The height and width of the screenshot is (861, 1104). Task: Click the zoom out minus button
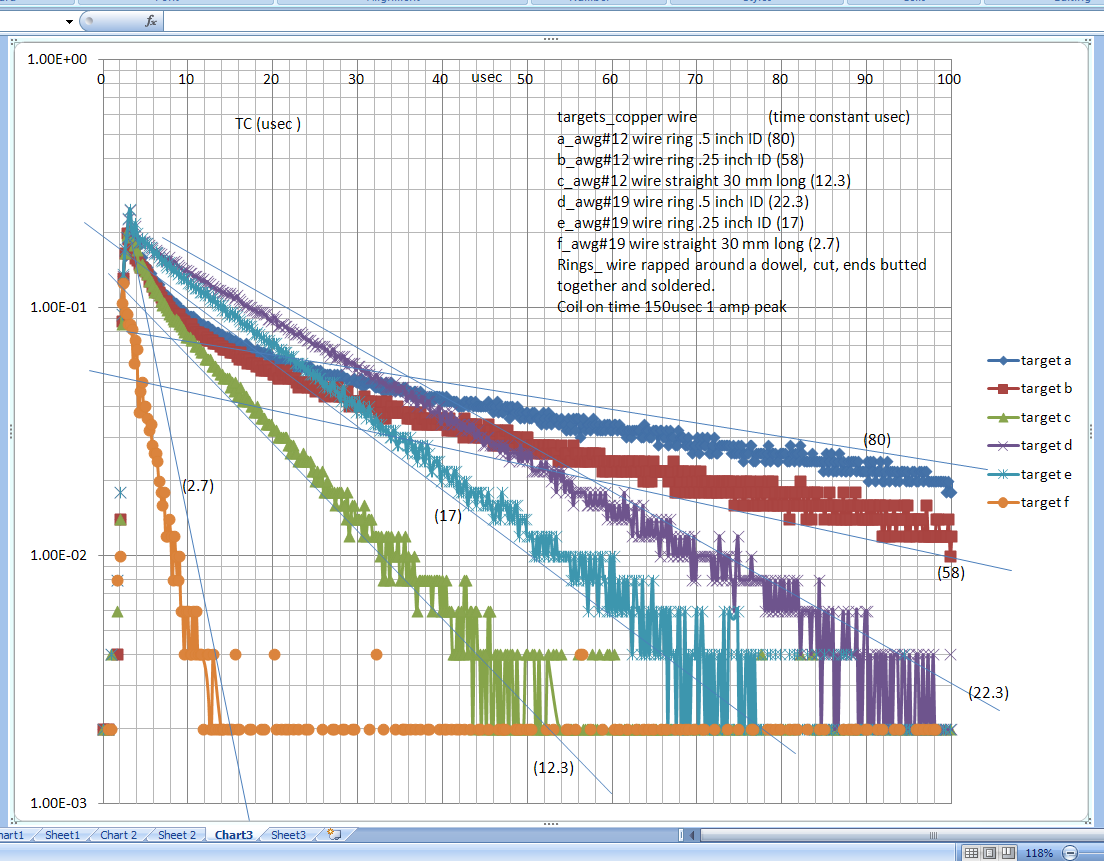[1070, 853]
